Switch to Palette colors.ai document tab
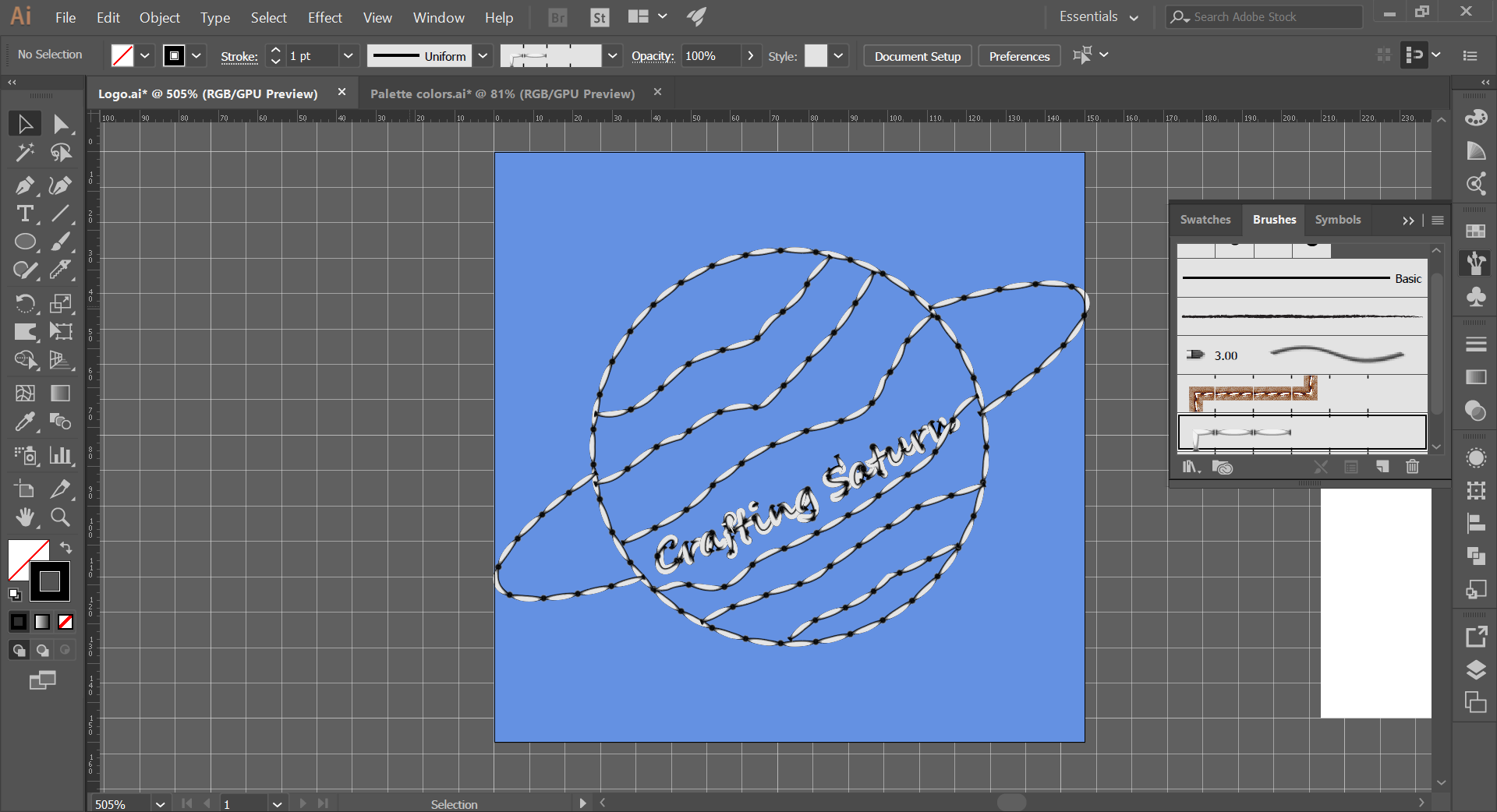The width and height of the screenshot is (1497, 812). (x=502, y=94)
